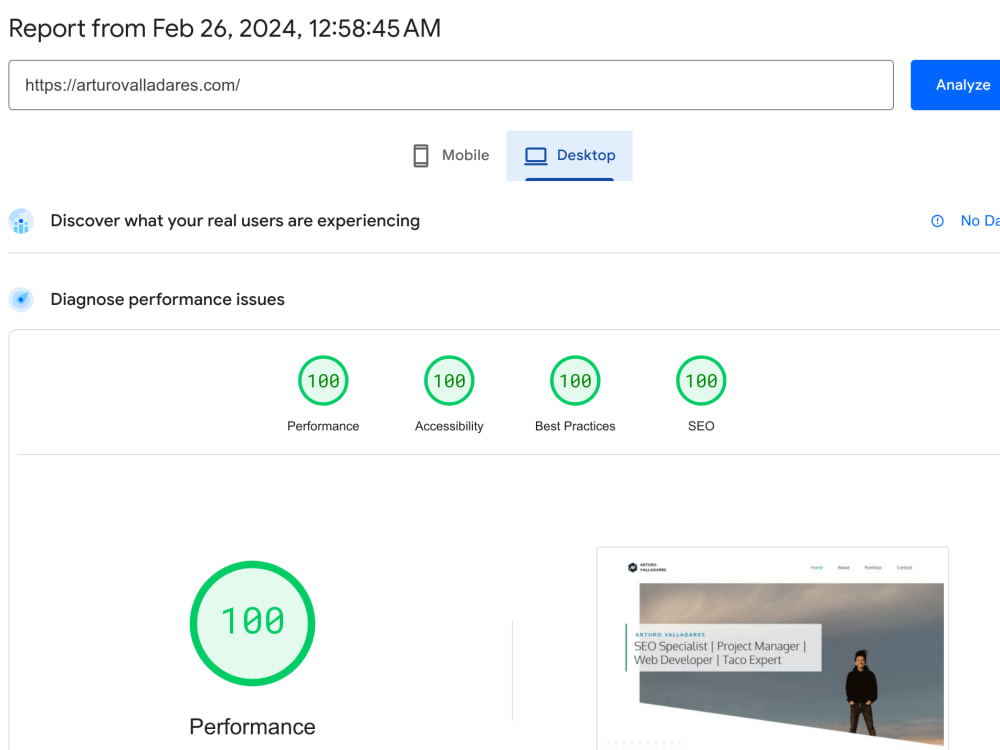Click the large Performance label below gauge
The width and height of the screenshot is (1000, 750).
click(253, 726)
